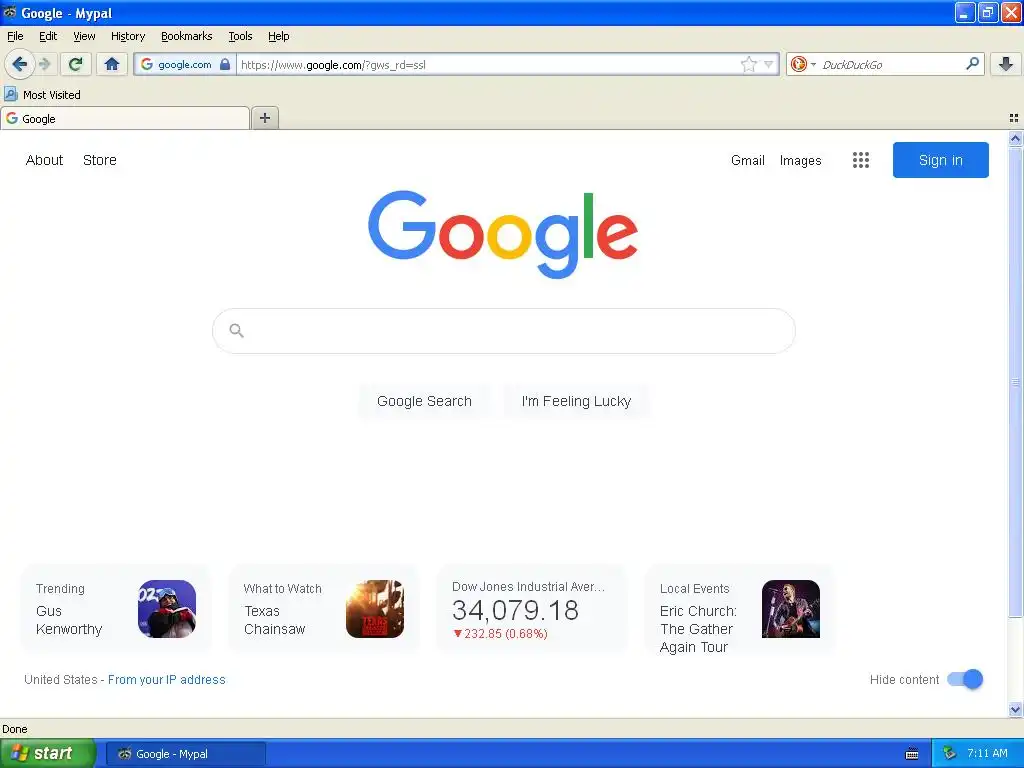Click the I'm Feeling Lucky button

click(x=576, y=401)
